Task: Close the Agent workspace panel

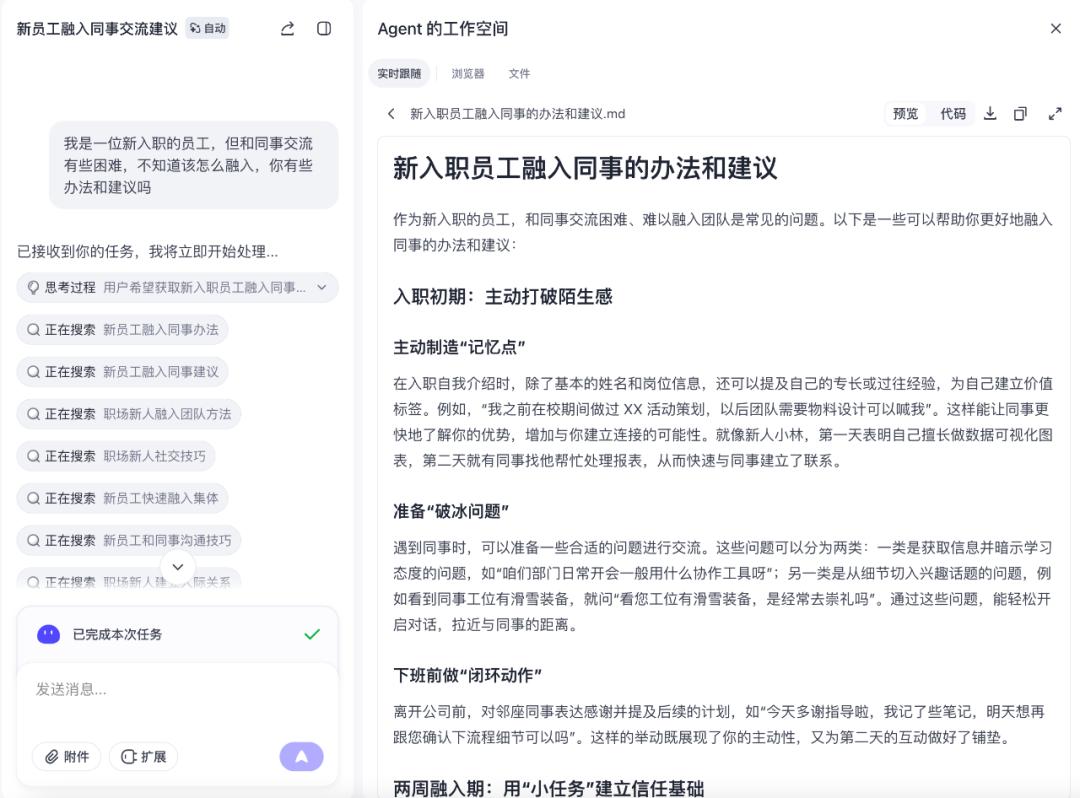Action: point(1055,29)
